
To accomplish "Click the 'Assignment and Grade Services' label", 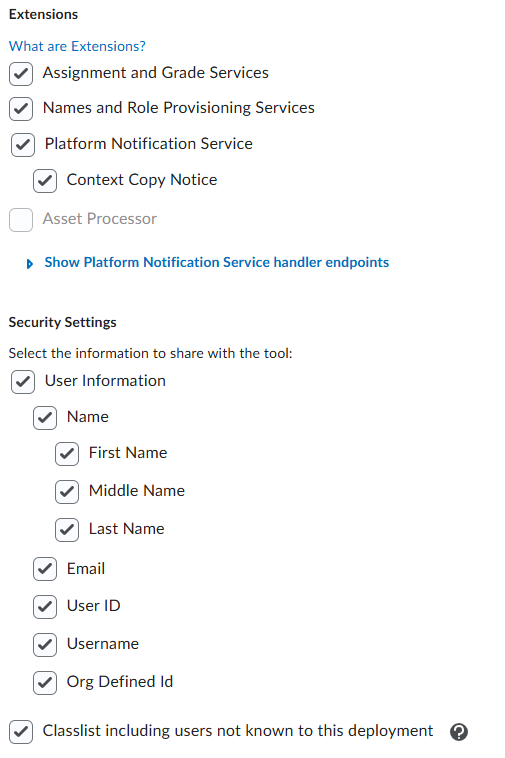I will [156, 73].
